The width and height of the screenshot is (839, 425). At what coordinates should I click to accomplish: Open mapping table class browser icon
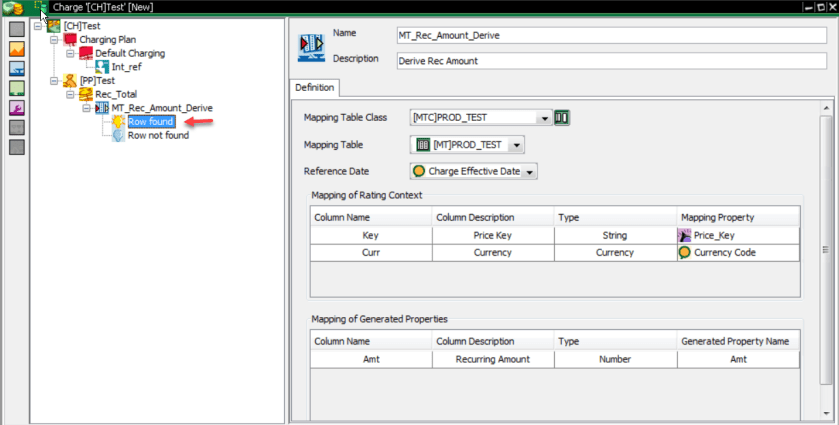pyautogui.click(x=562, y=118)
